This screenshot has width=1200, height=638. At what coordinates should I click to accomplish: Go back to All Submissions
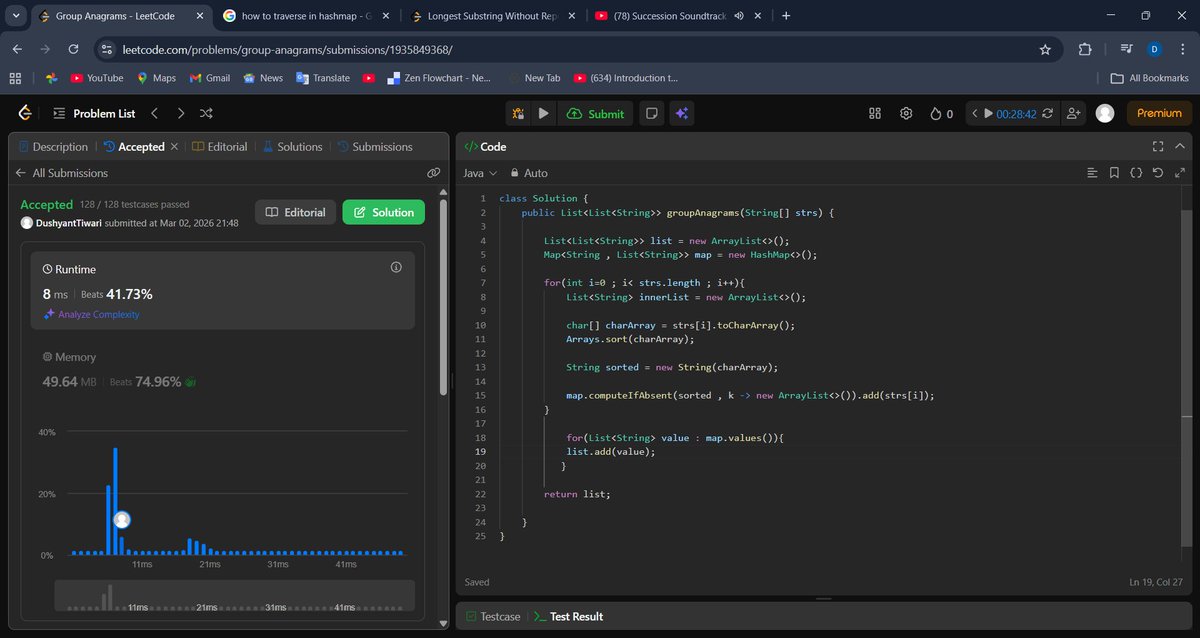click(61, 173)
